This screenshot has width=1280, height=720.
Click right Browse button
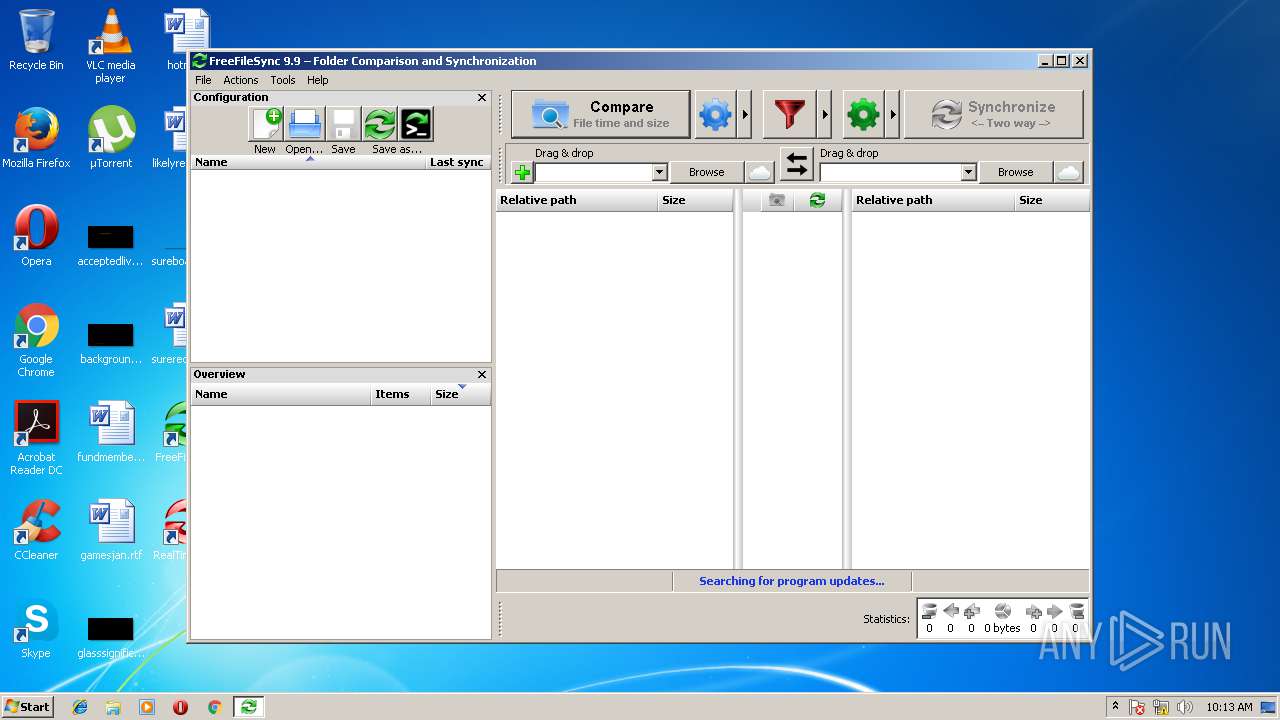(x=1016, y=172)
